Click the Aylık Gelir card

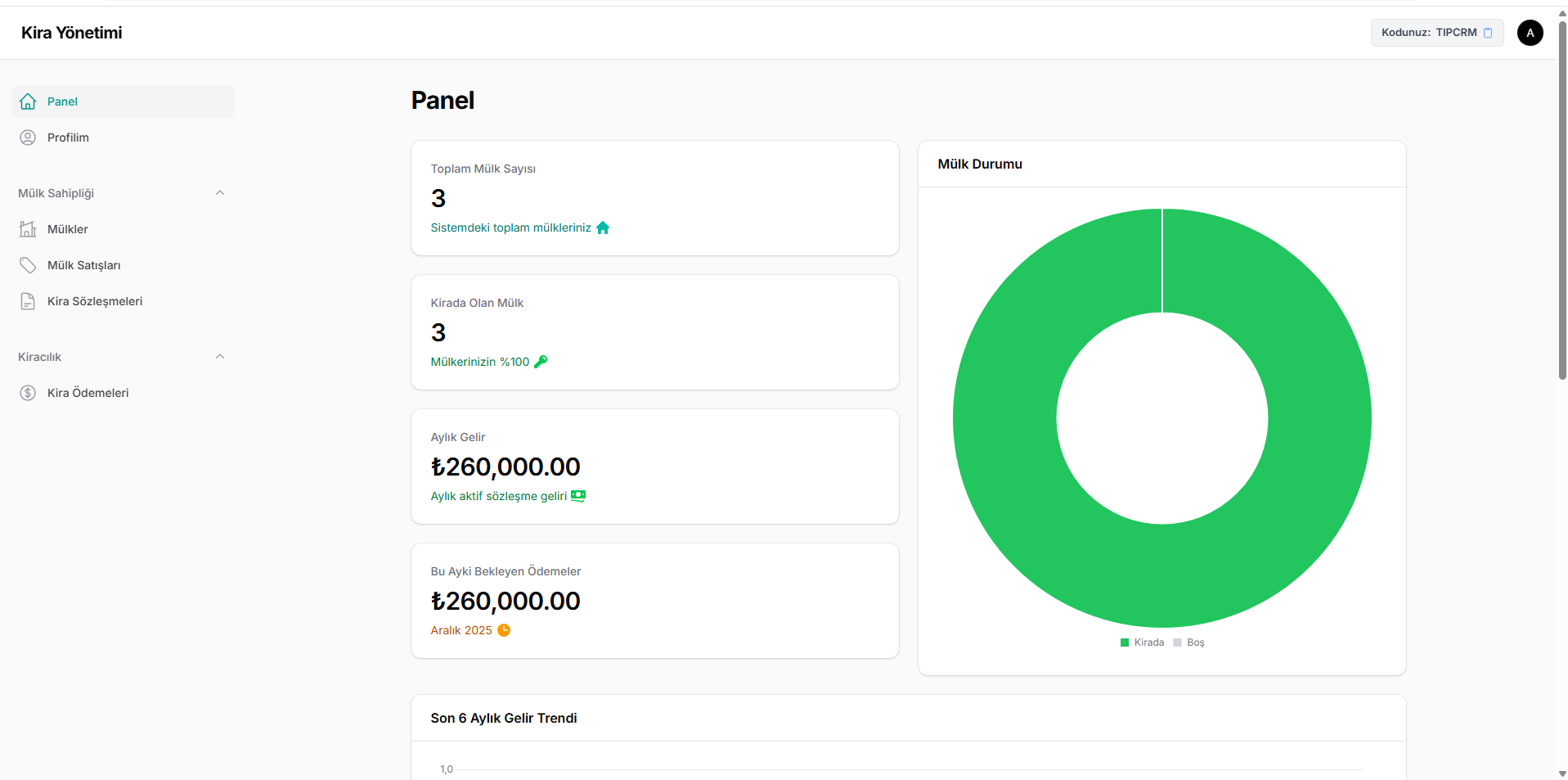(654, 467)
